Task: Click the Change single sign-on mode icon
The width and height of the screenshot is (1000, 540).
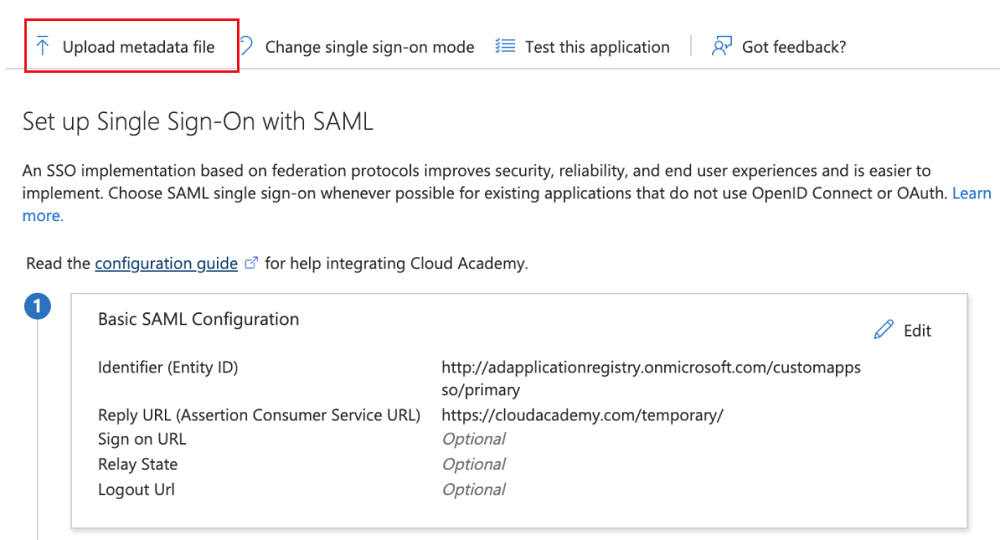Action: pos(246,46)
